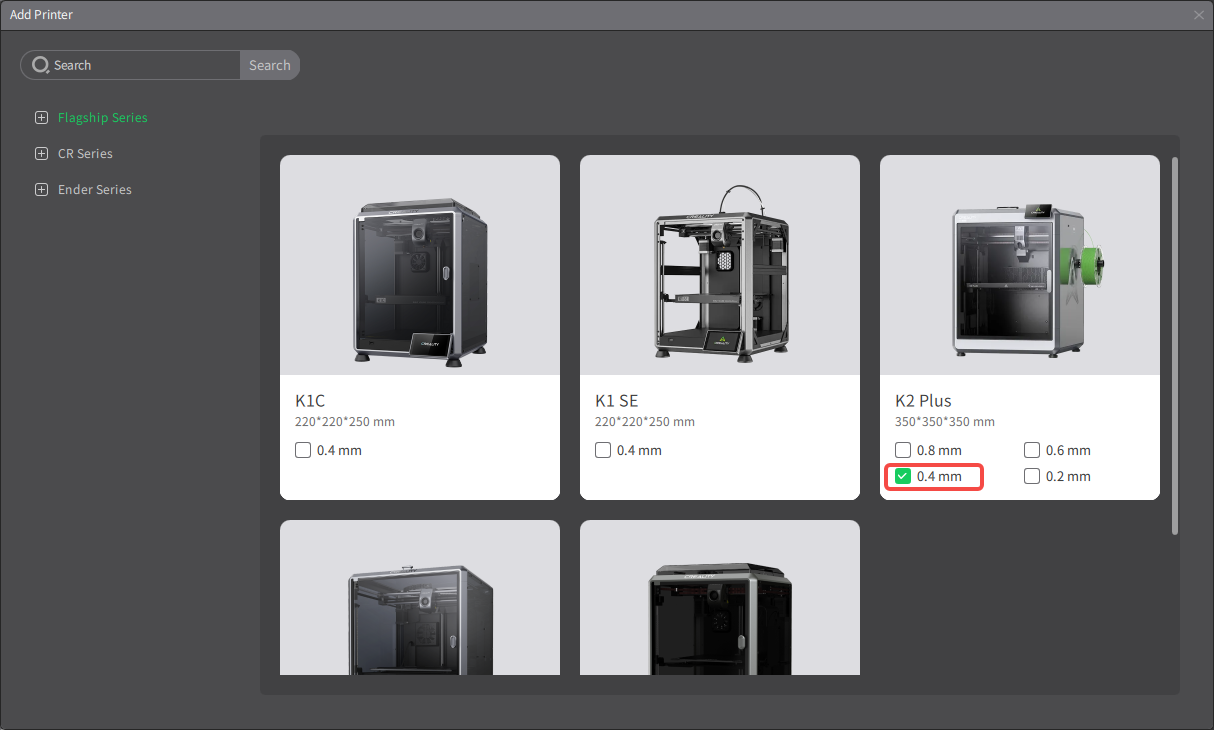Expand the Ender Series tree node
The height and width of the screenshot is (730, 1214).
[41, 190]
